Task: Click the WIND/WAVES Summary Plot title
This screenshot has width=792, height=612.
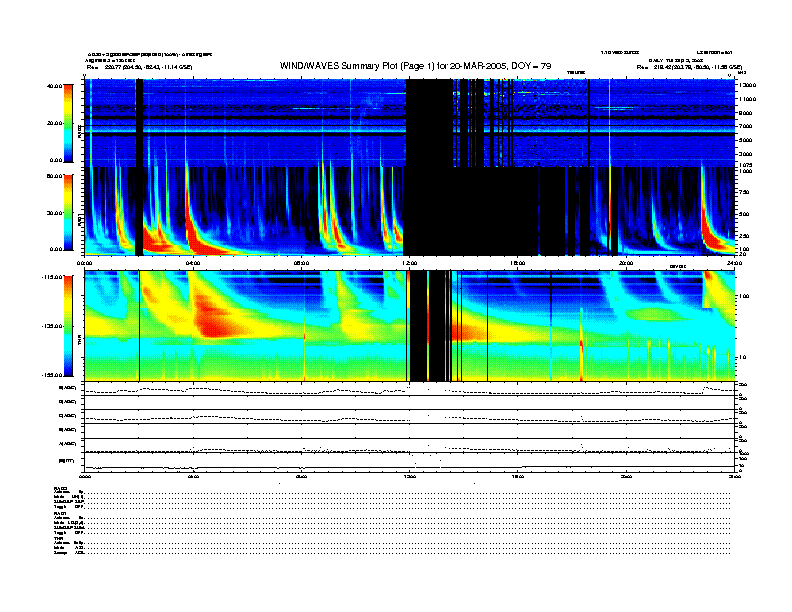Action: 415,66
